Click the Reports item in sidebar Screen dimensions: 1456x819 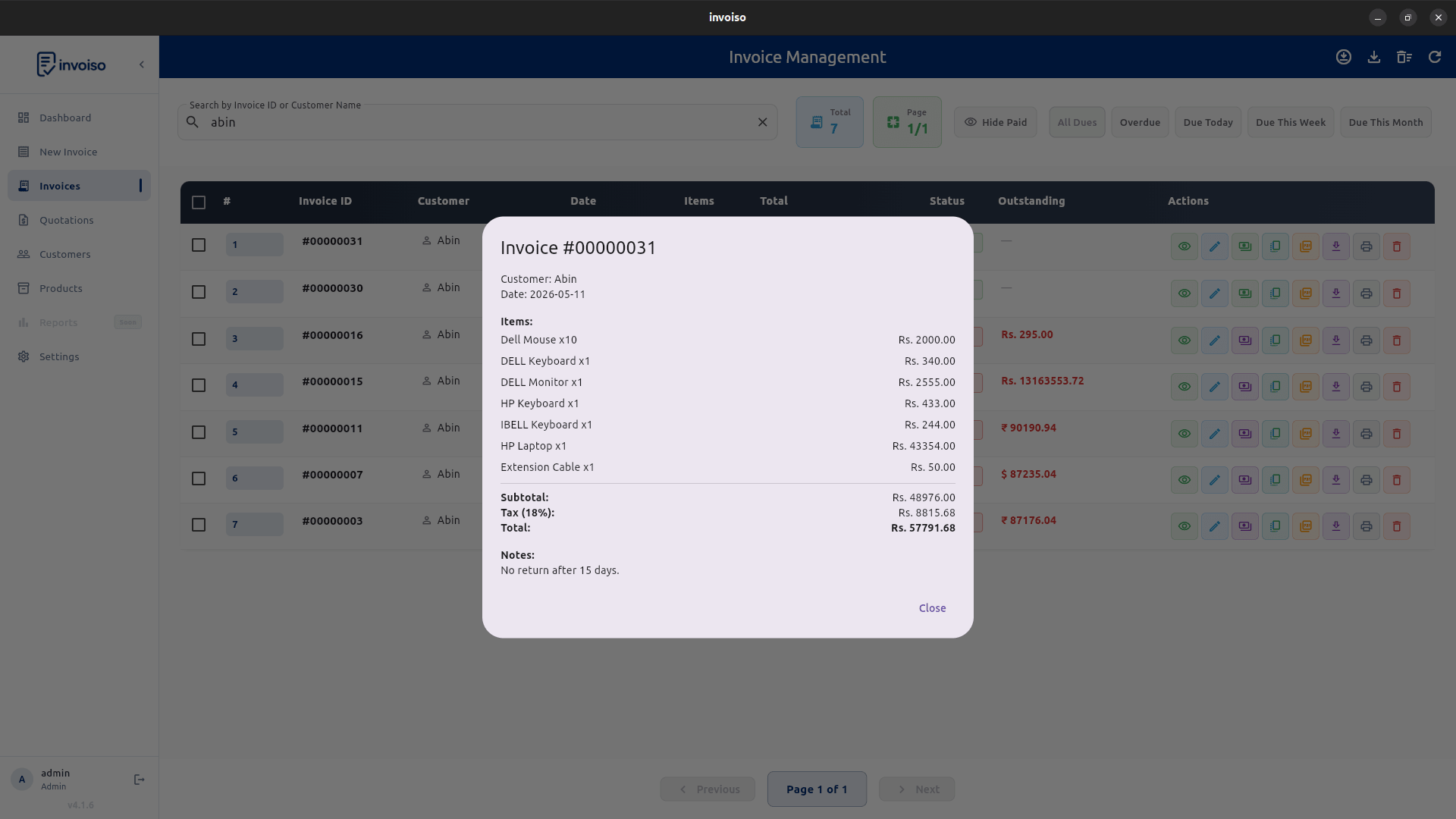[x=79, y=322]
